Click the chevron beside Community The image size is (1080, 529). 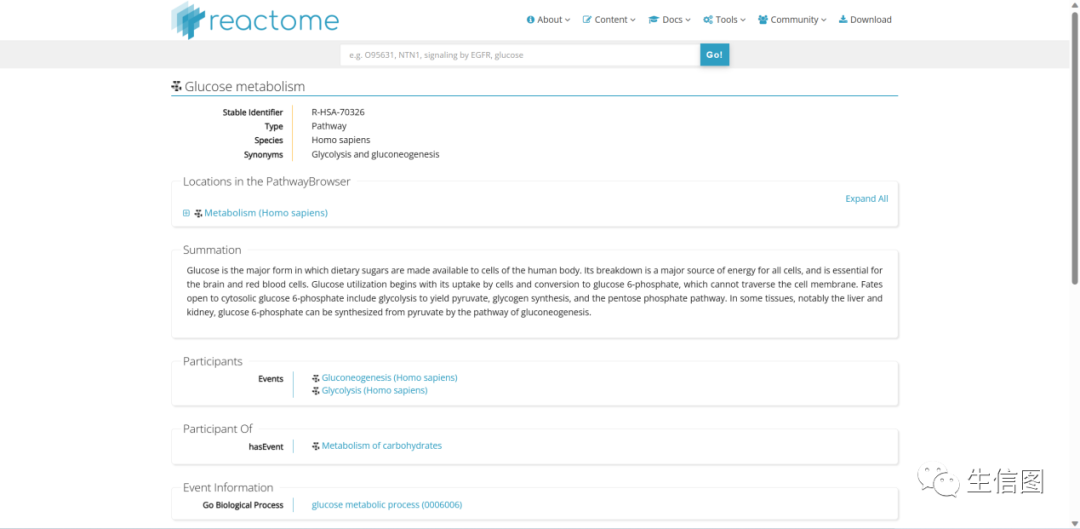pyautogui.click(x=824, y=20)
